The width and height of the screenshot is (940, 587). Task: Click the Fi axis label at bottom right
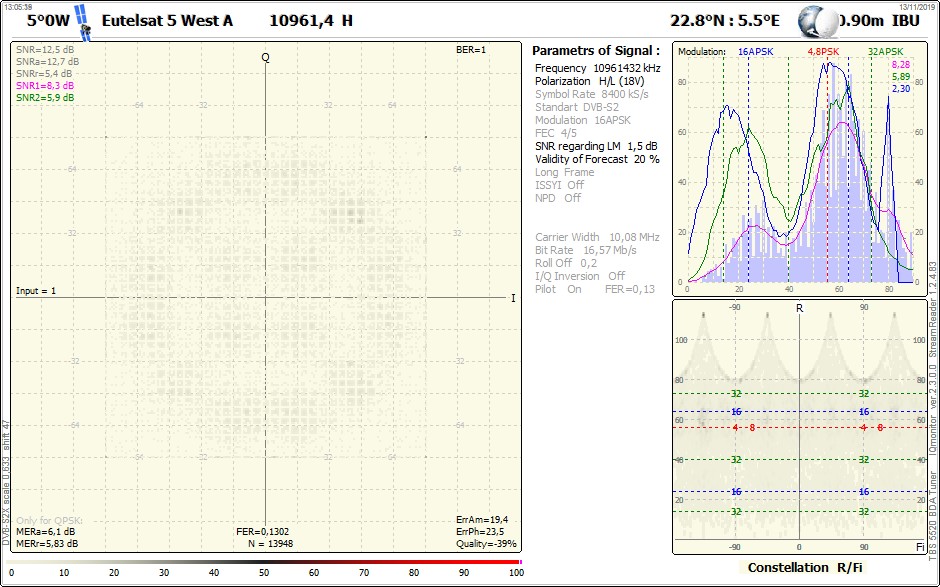920,548
